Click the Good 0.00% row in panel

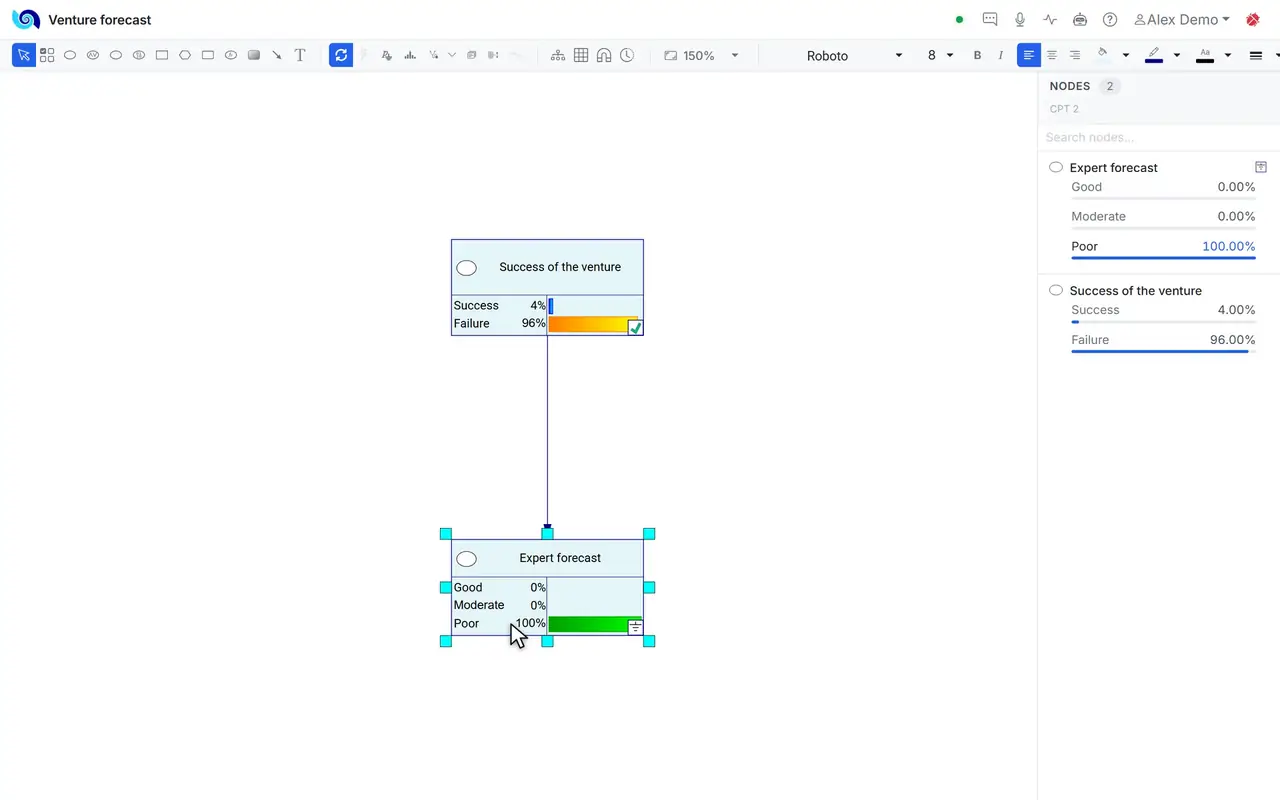1163,188
